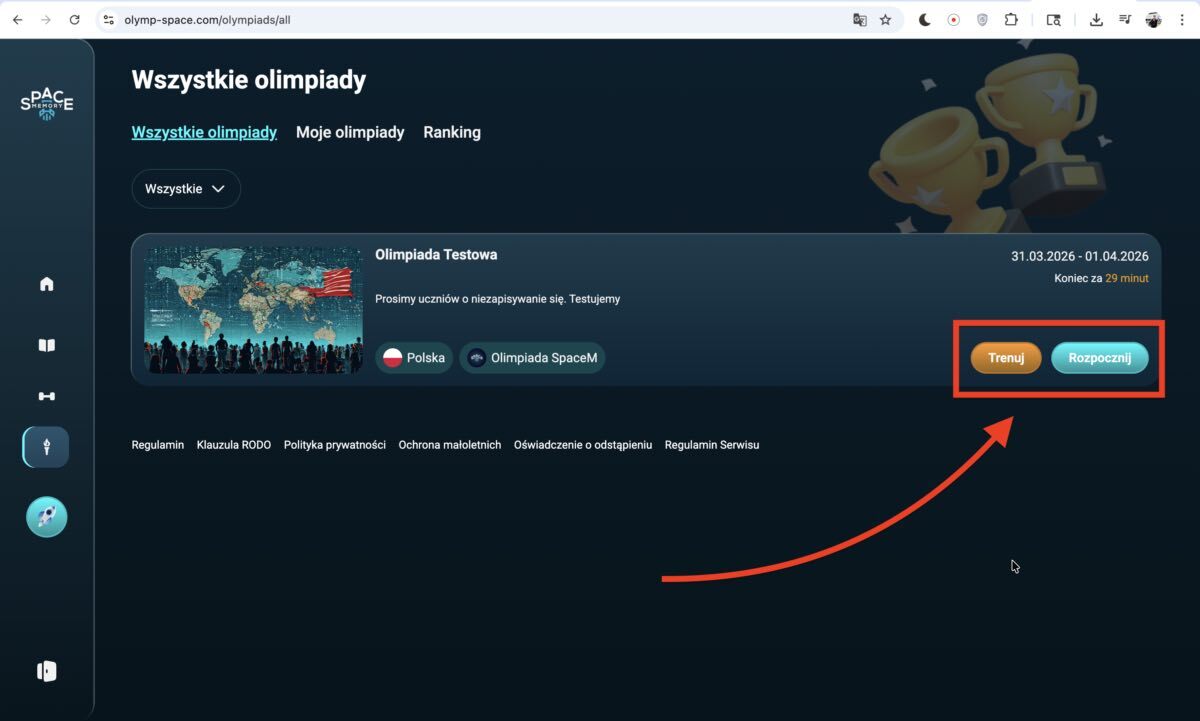1200x721 pixels.
Task: Switch to the Moje olimpiady tab
Action: (350, 132)
